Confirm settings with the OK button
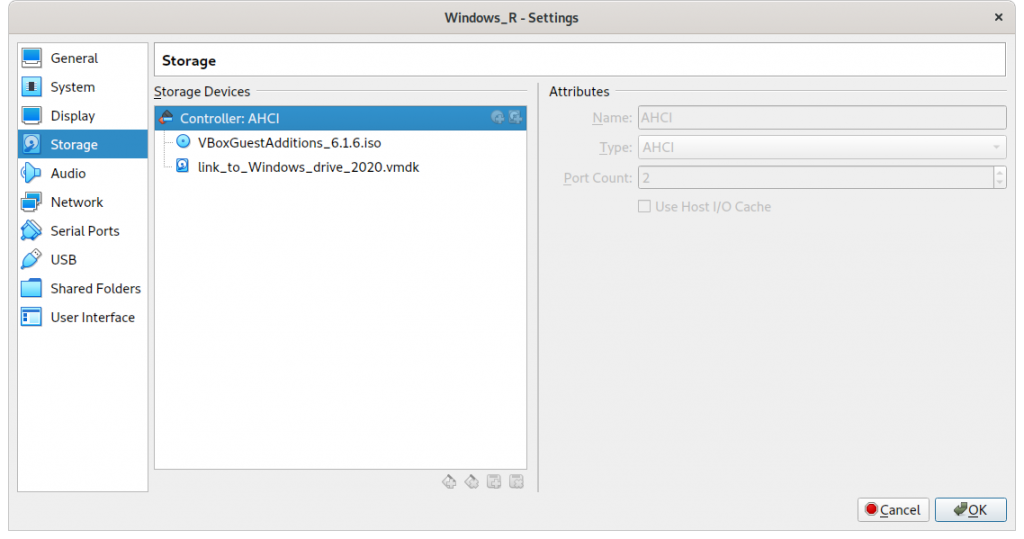The image size is (1024, 539). 970,510
